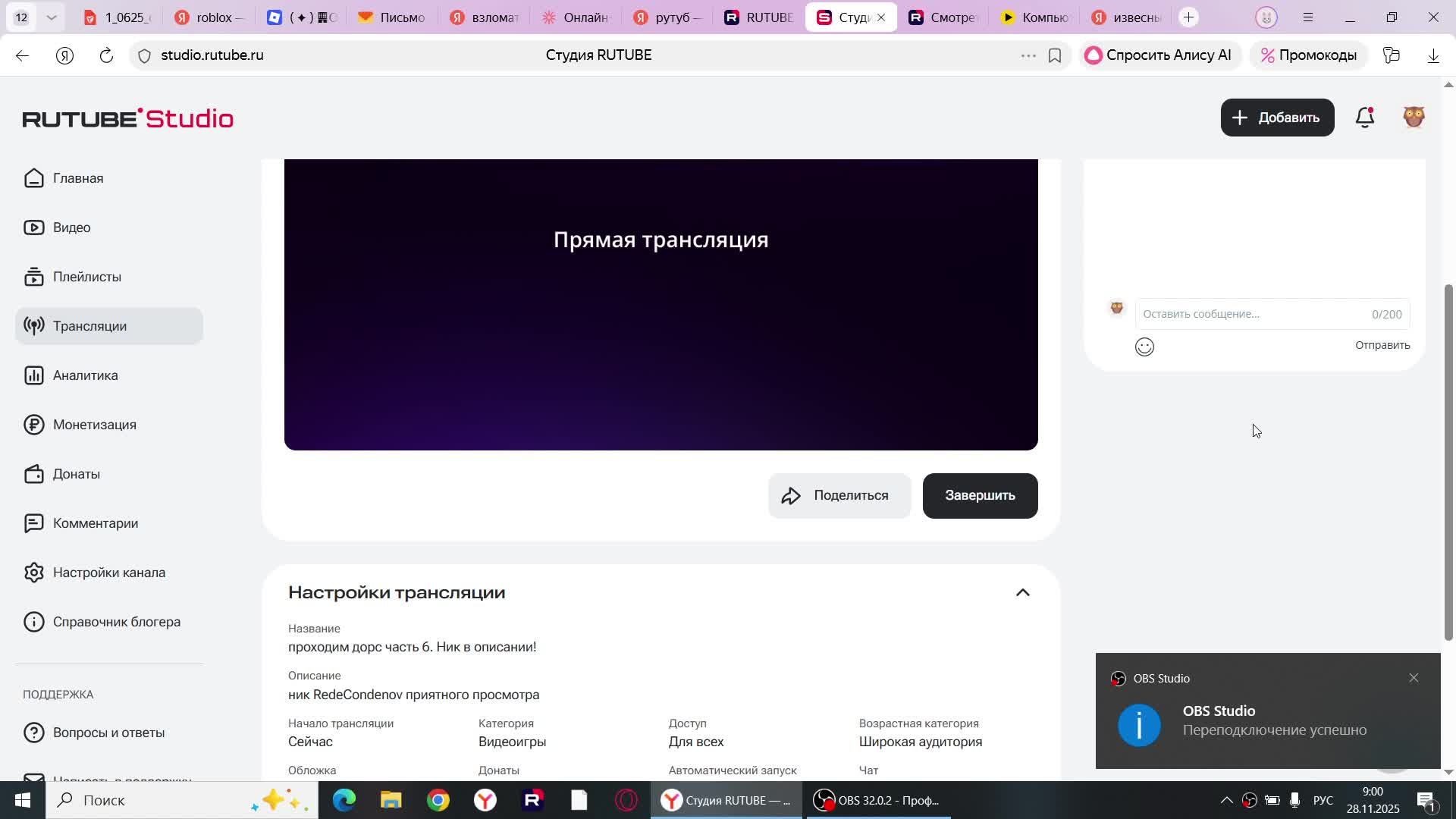Open Google Chrome from taskbar
The height and width of the screenshot is (819, 1456).
click(x=438, y=800)
